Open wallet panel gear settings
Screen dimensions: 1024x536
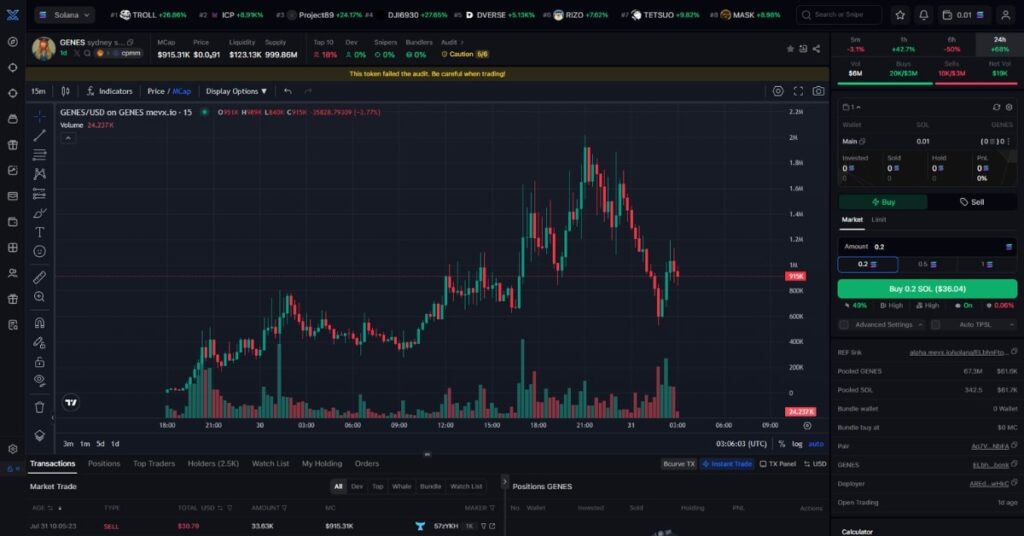(1009, 107)
